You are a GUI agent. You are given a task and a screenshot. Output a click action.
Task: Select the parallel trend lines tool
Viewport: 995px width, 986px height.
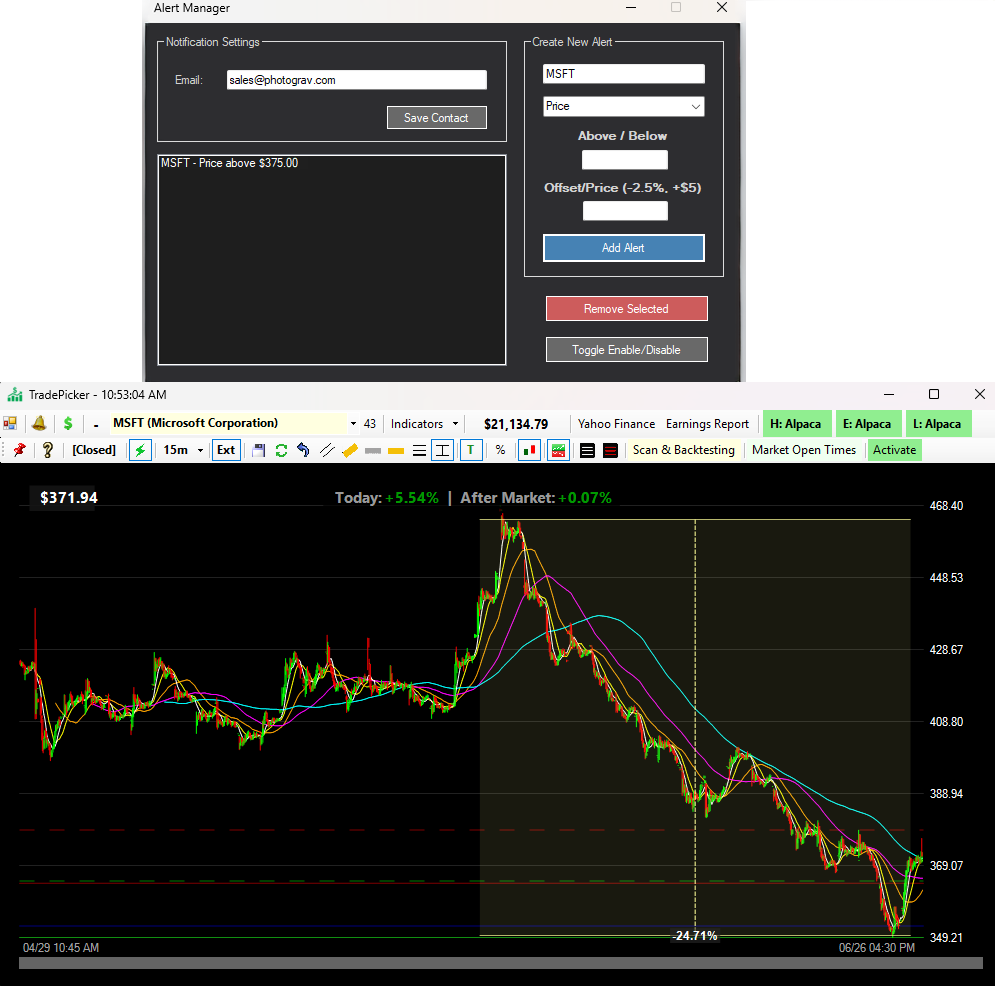tap(327, 450)
